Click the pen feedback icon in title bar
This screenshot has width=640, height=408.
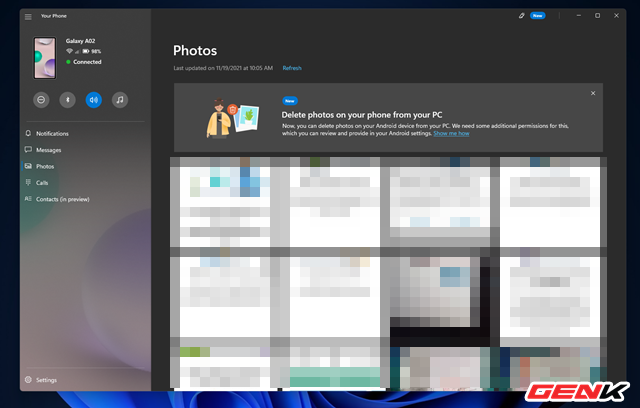522,16
